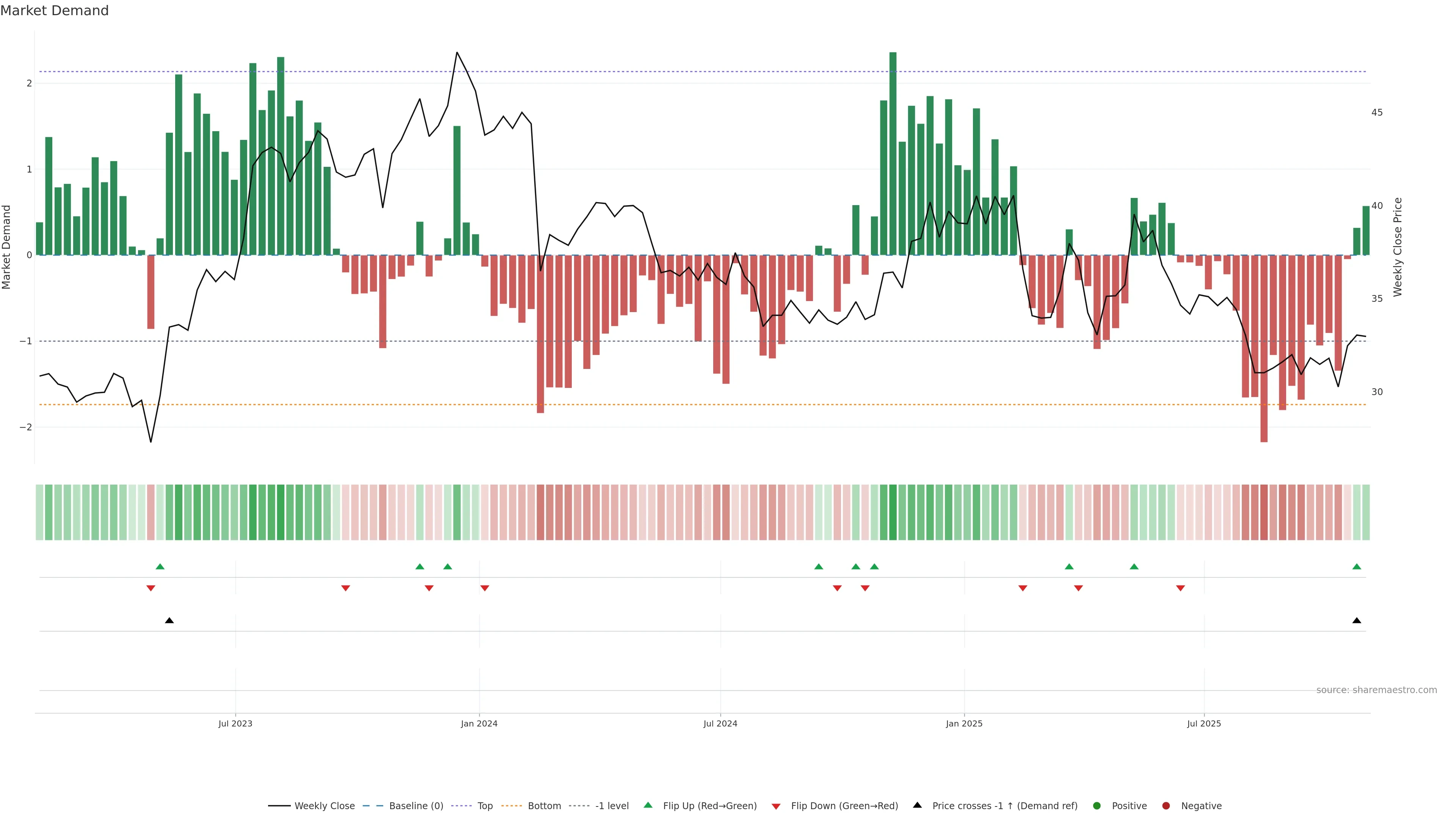Screen dimensions: 1456x819
Task: Click the Market Demand chart title
Action: pyautogui.click(x=54, y=11)
